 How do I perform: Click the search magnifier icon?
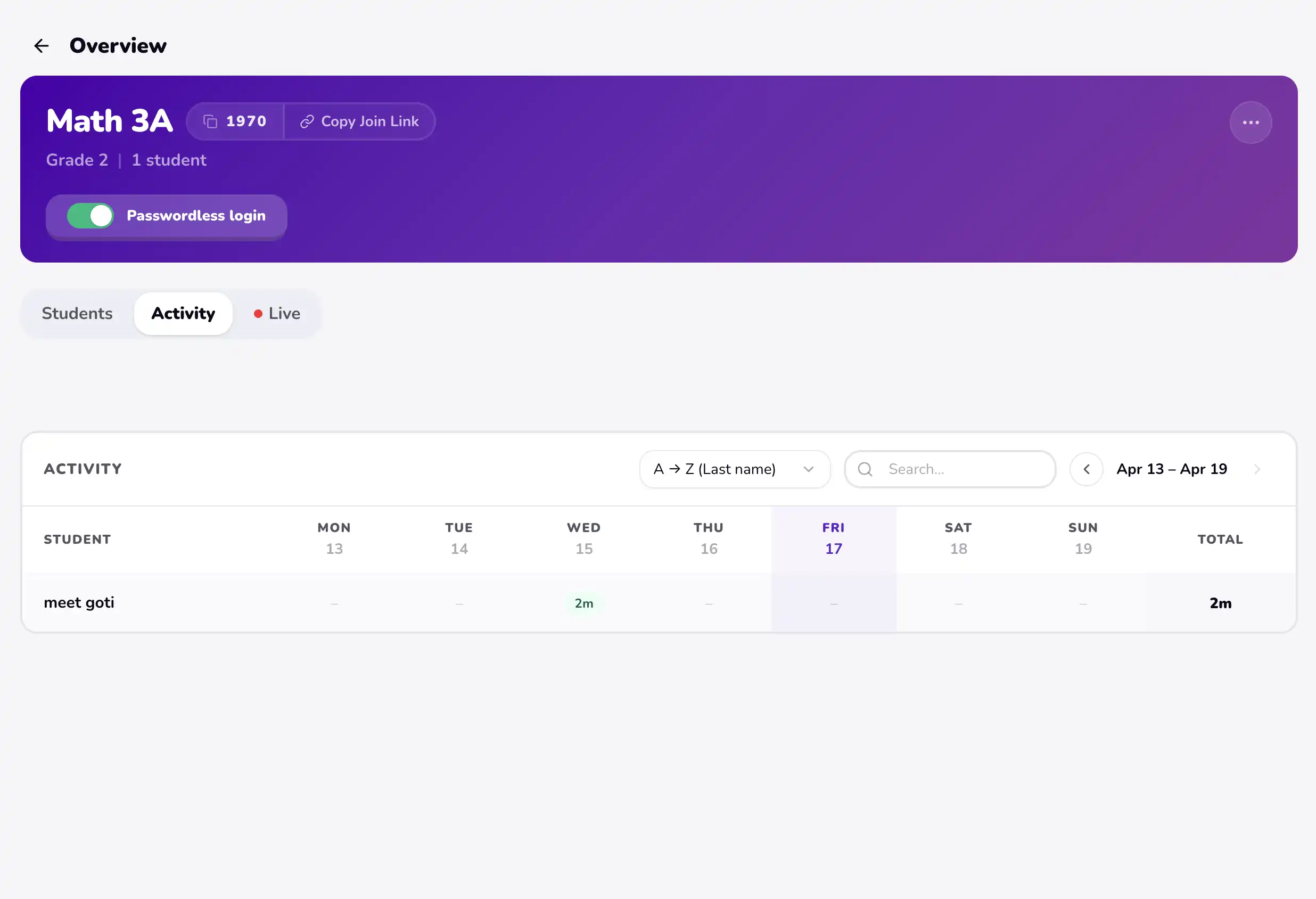click(x=865, y=469)
